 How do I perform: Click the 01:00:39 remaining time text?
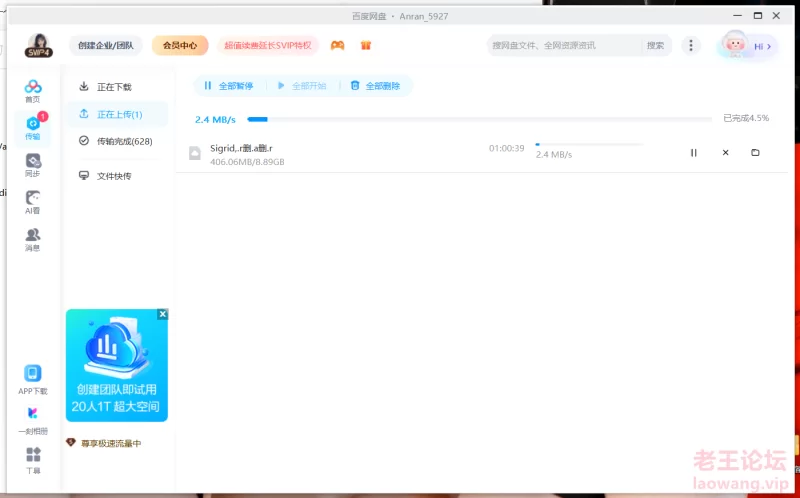[507, 148]
